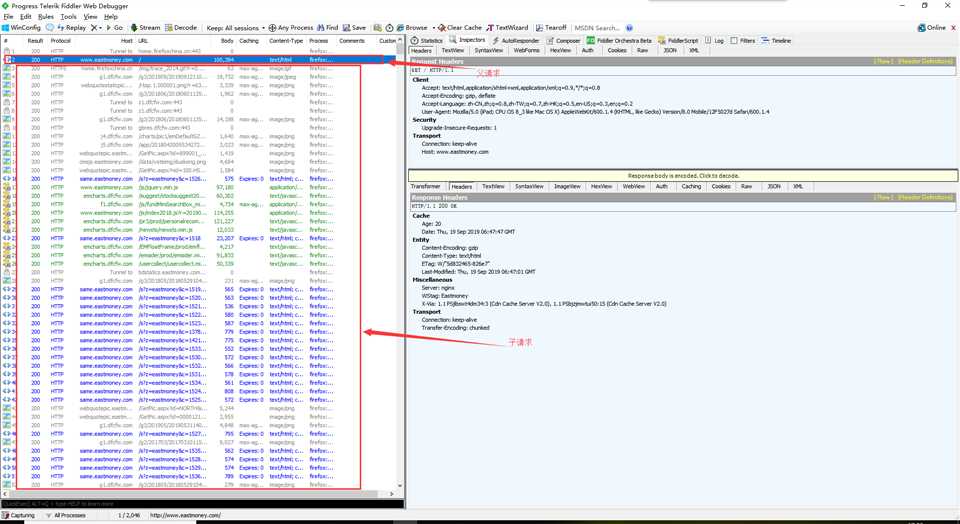Click the QuickExec command line box
The image size is (960, 524).
click(202, 504)
